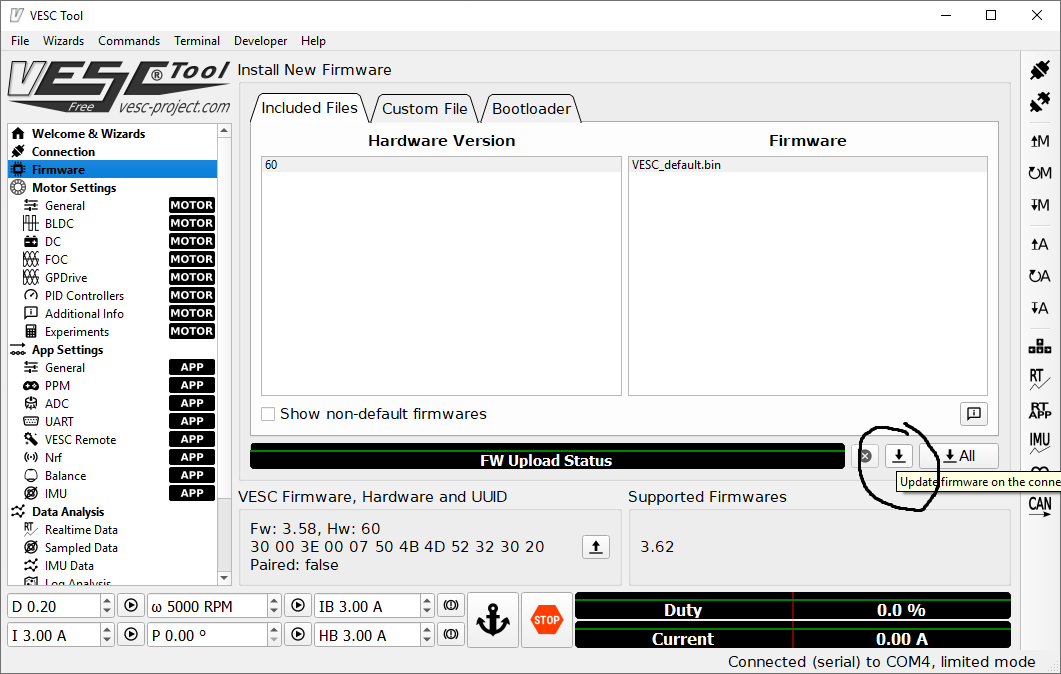The image size is (1061, 674).
Task: Click the update All firmware button
Action: coord(959,456)
